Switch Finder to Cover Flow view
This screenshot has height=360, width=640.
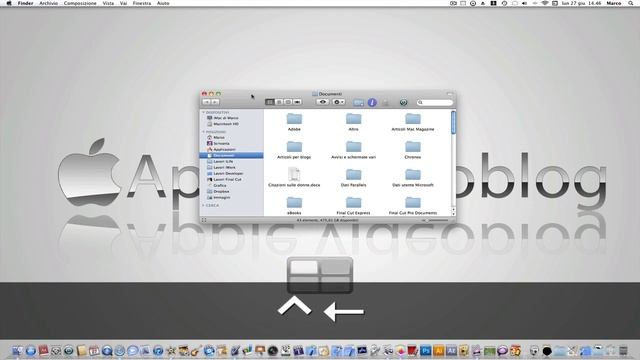[x=297, y=102]
